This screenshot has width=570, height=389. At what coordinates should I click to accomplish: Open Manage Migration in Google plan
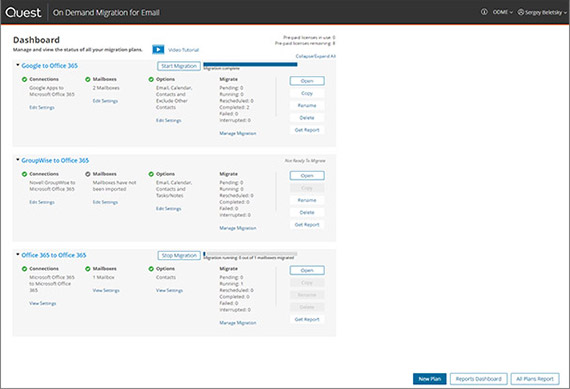pyautogui.click(x=238, y=133)
